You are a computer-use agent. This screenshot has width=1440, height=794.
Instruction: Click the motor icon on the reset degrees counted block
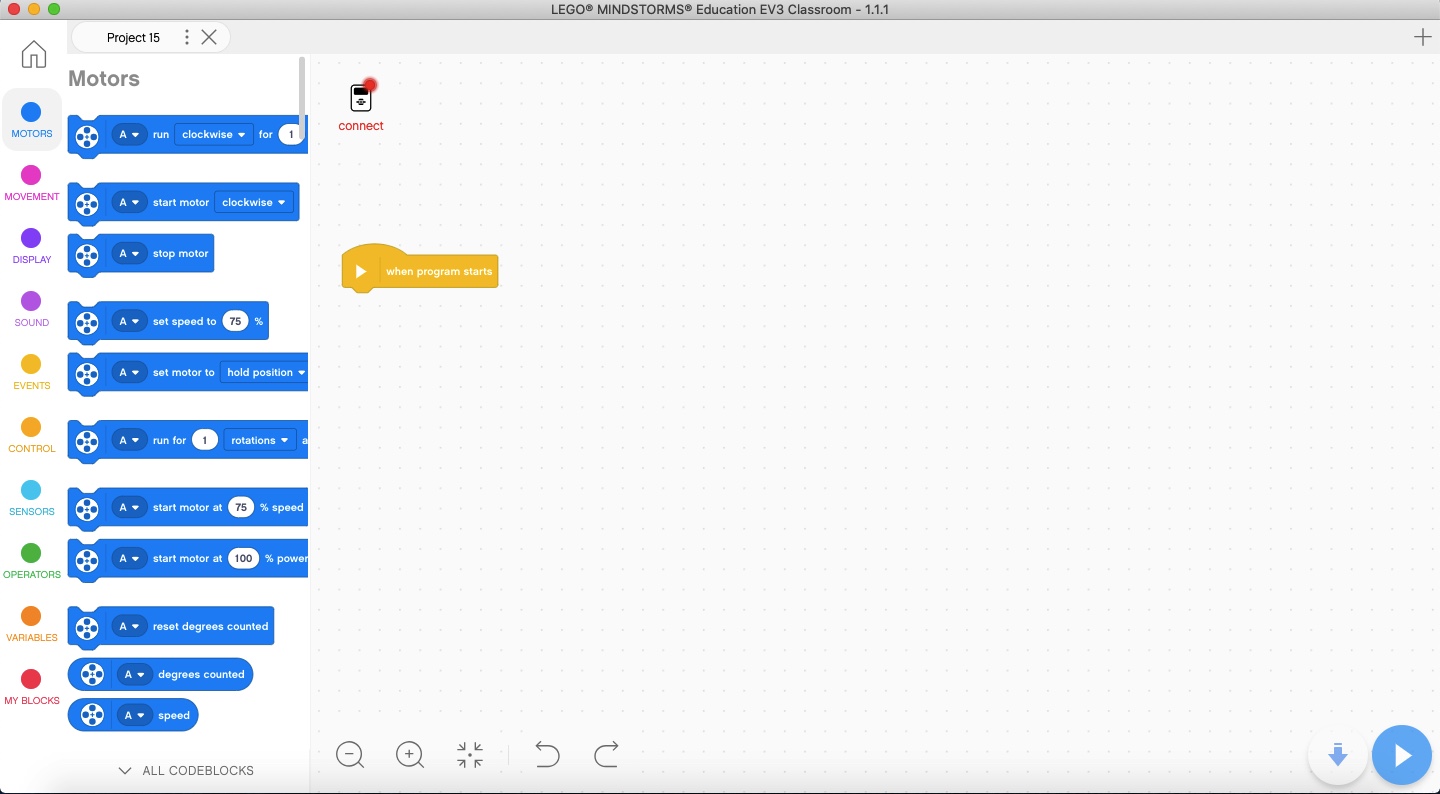87,627
